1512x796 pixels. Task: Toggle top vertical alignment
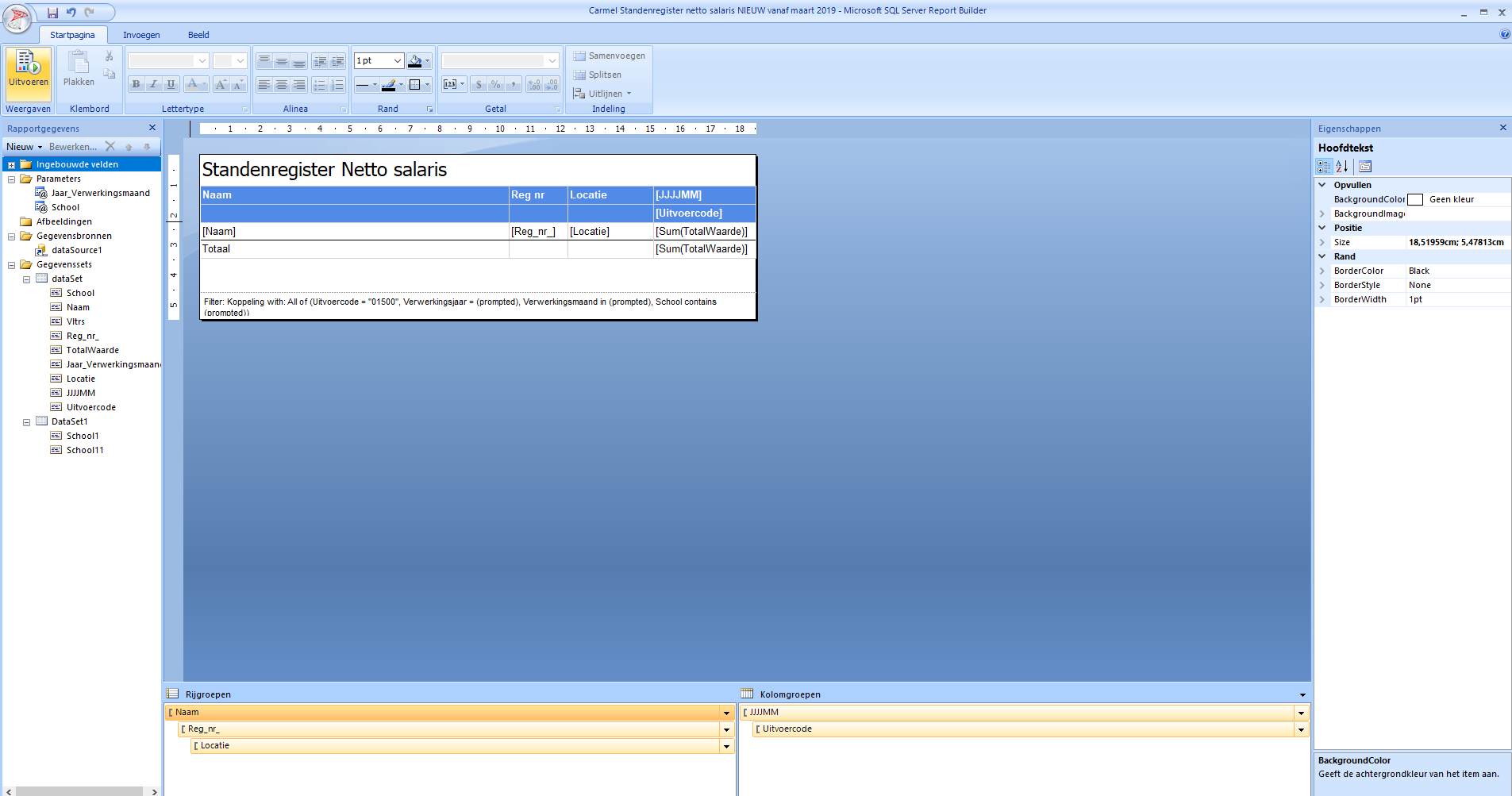[x=264, y=61]
